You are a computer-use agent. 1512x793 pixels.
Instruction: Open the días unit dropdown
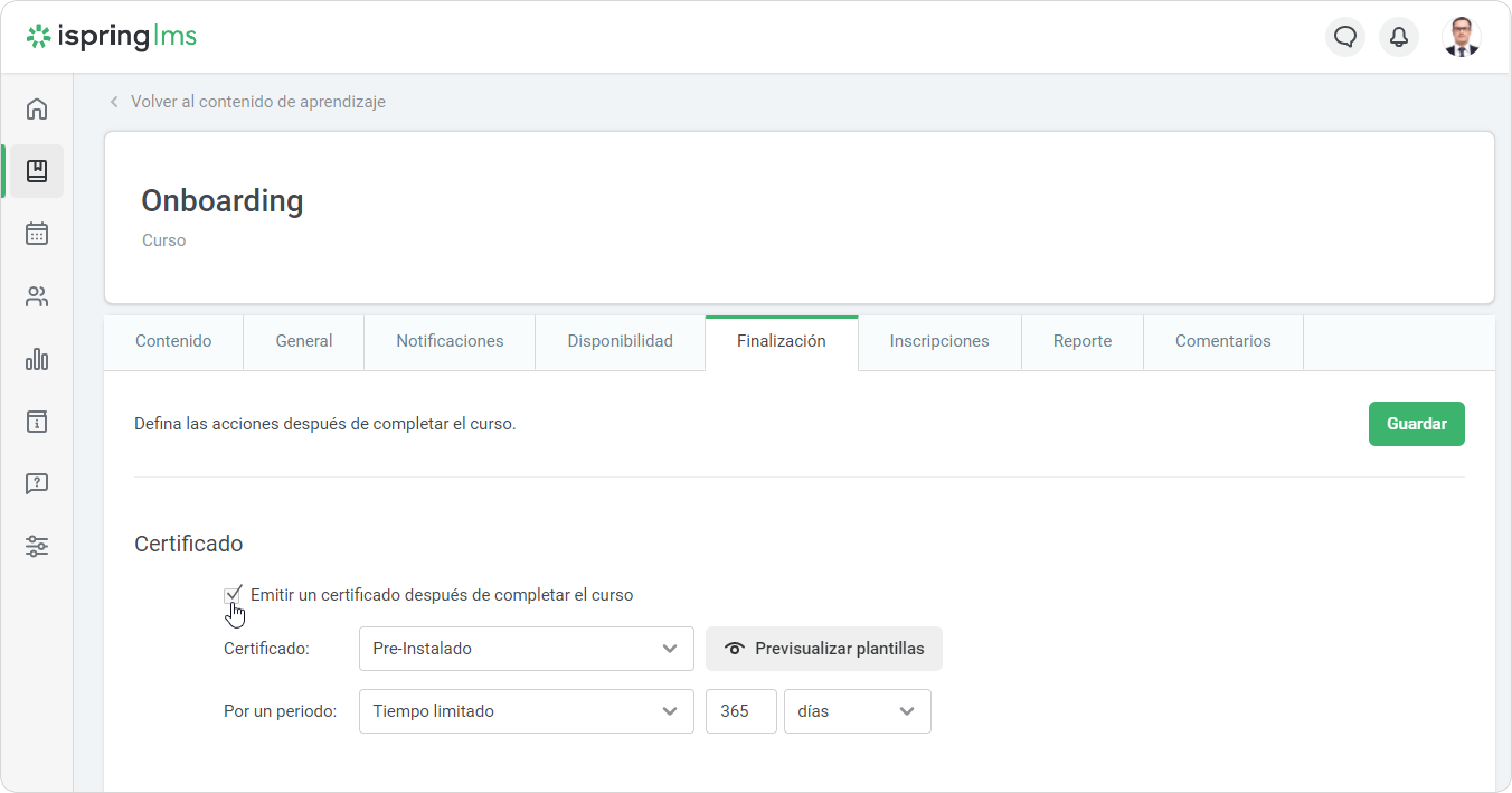[857, 711]
